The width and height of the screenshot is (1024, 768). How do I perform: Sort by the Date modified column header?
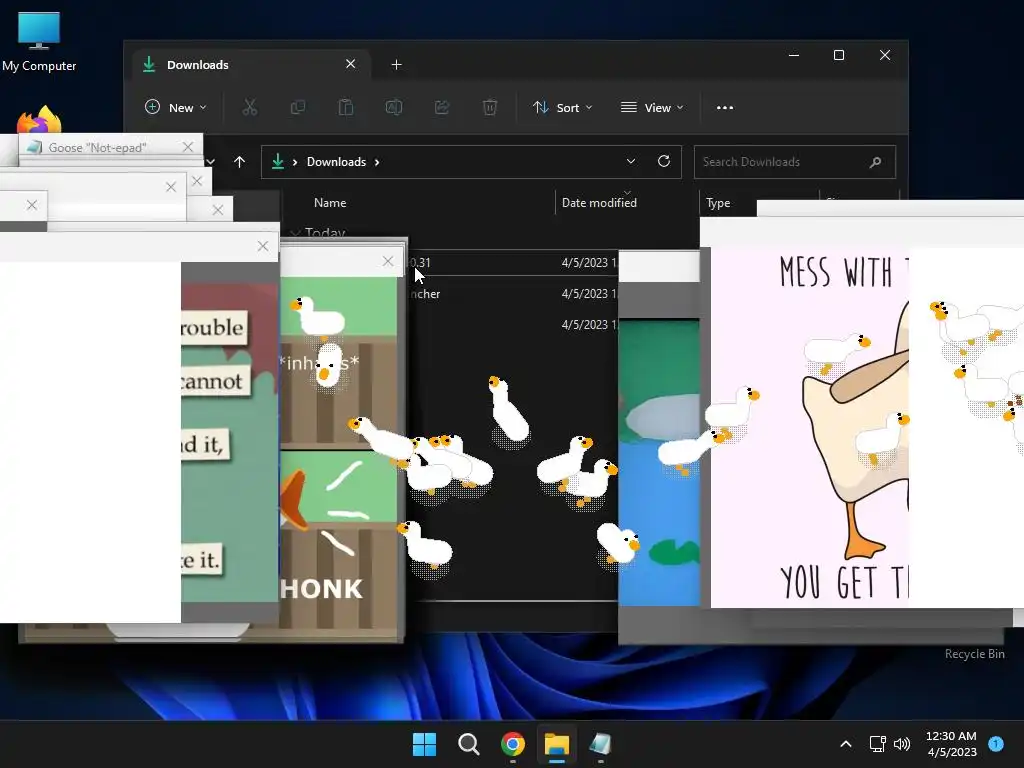pos(599,203)
